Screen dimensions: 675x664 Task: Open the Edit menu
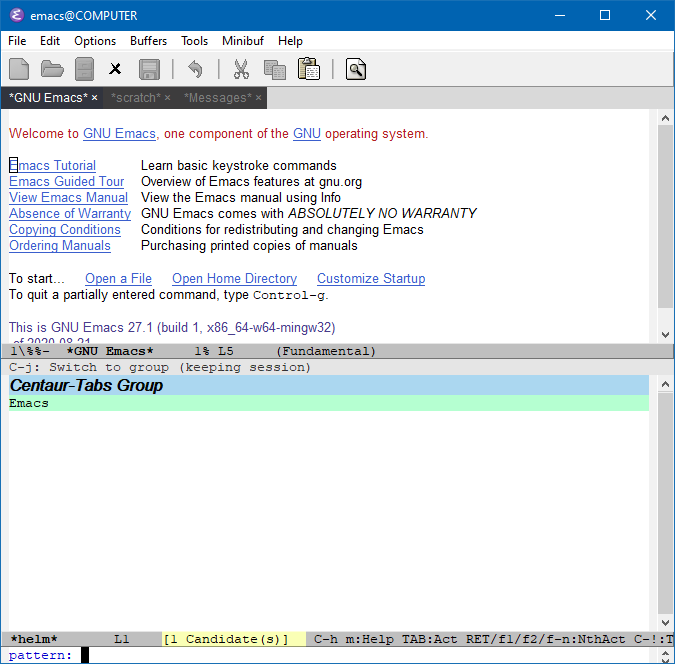coord(50,41)
